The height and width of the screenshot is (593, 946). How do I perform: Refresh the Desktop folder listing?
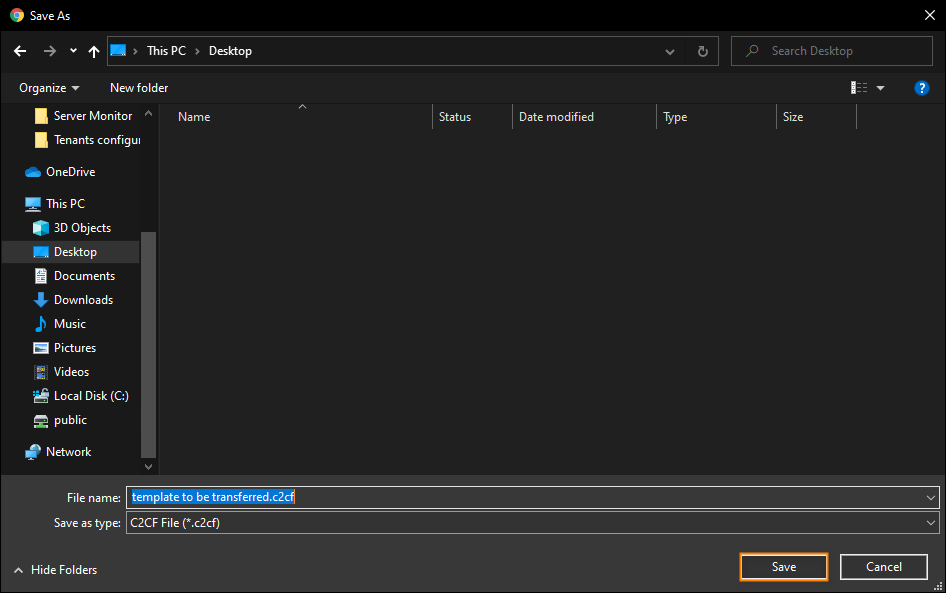[702, 51]
